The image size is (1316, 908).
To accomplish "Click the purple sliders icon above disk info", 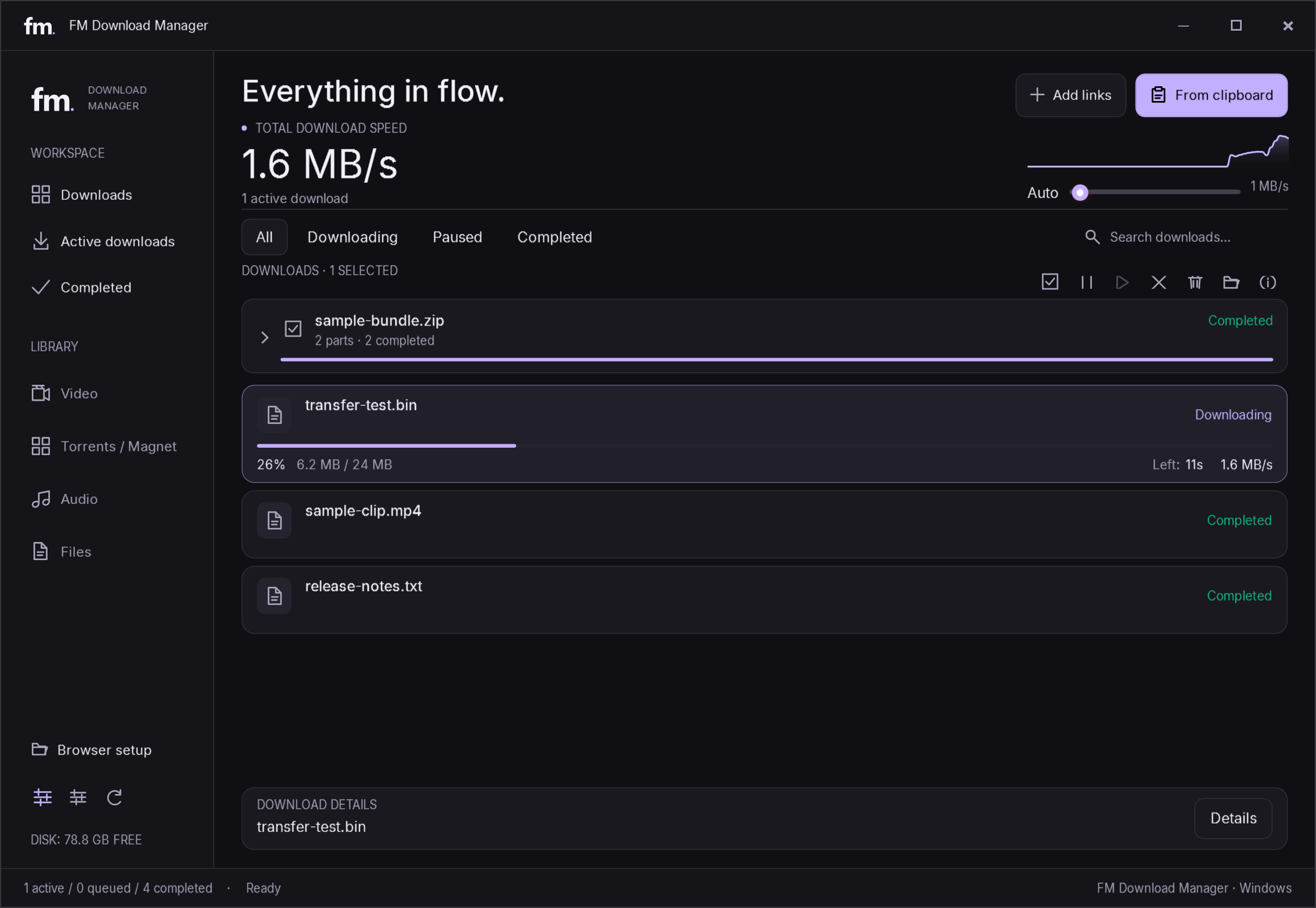I will [x=42, y=797].
